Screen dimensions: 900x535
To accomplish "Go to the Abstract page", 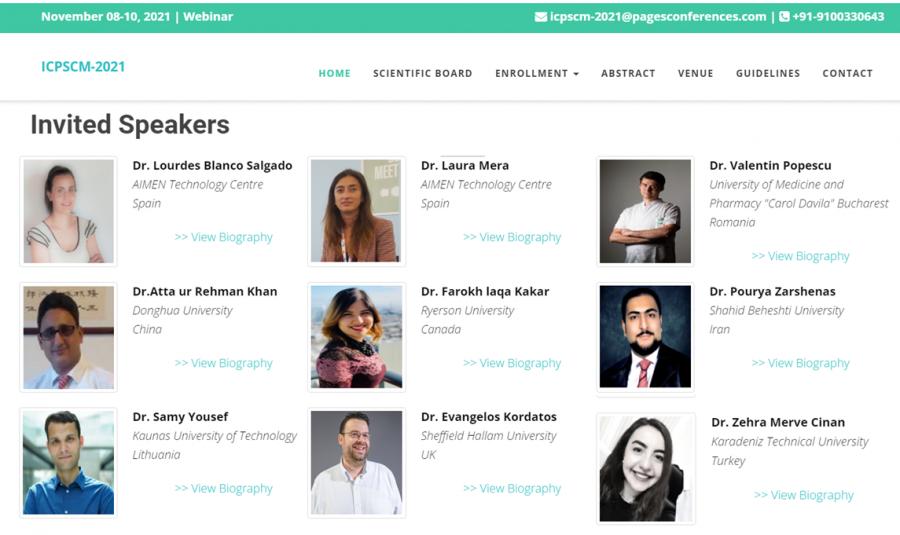I will click(628, 73).
